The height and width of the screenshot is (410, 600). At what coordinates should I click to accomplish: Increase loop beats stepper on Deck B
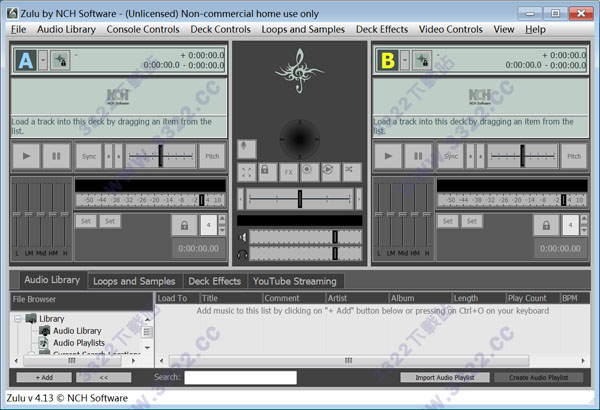[584, 220]
